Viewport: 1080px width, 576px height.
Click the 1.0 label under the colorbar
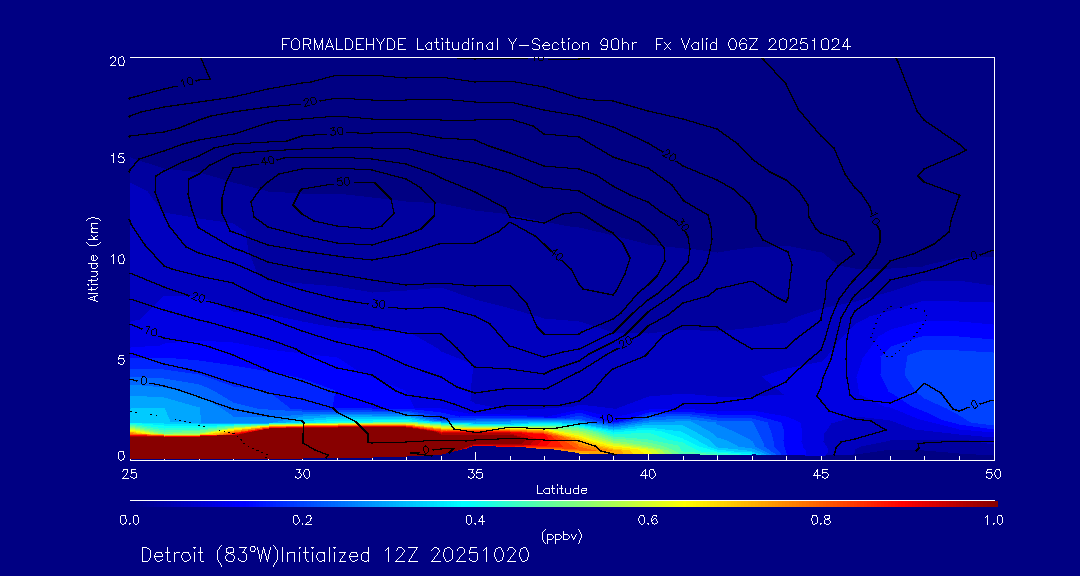tap(994, 520)
